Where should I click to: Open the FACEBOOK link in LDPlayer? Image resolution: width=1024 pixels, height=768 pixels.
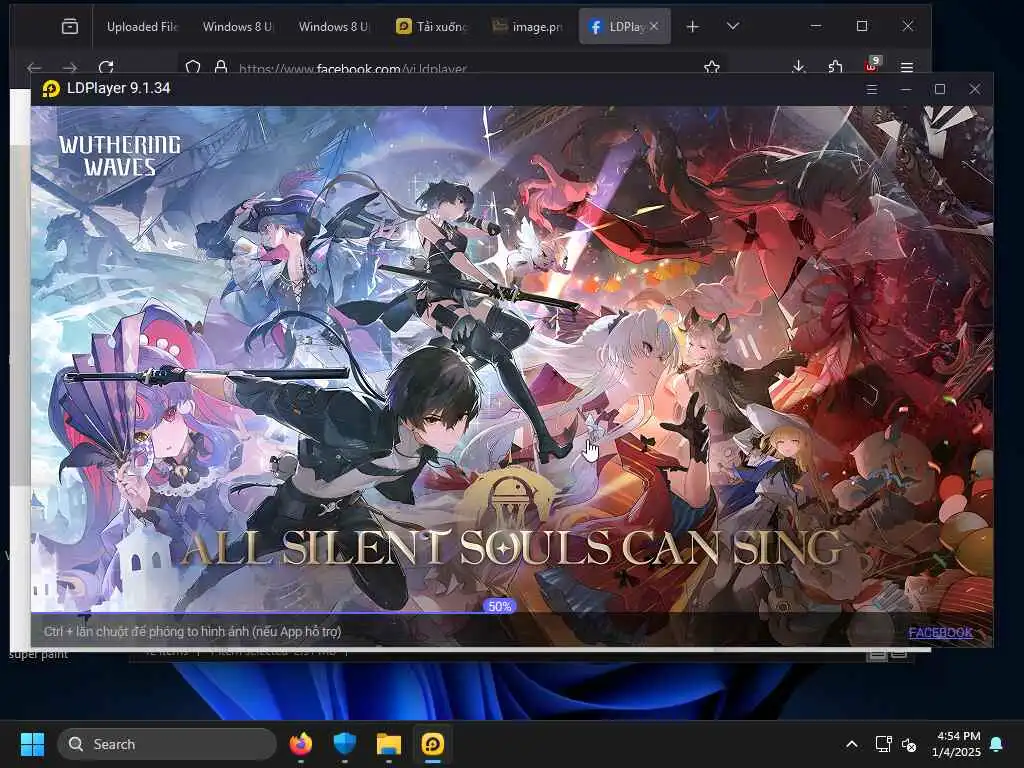coord(940,632)
